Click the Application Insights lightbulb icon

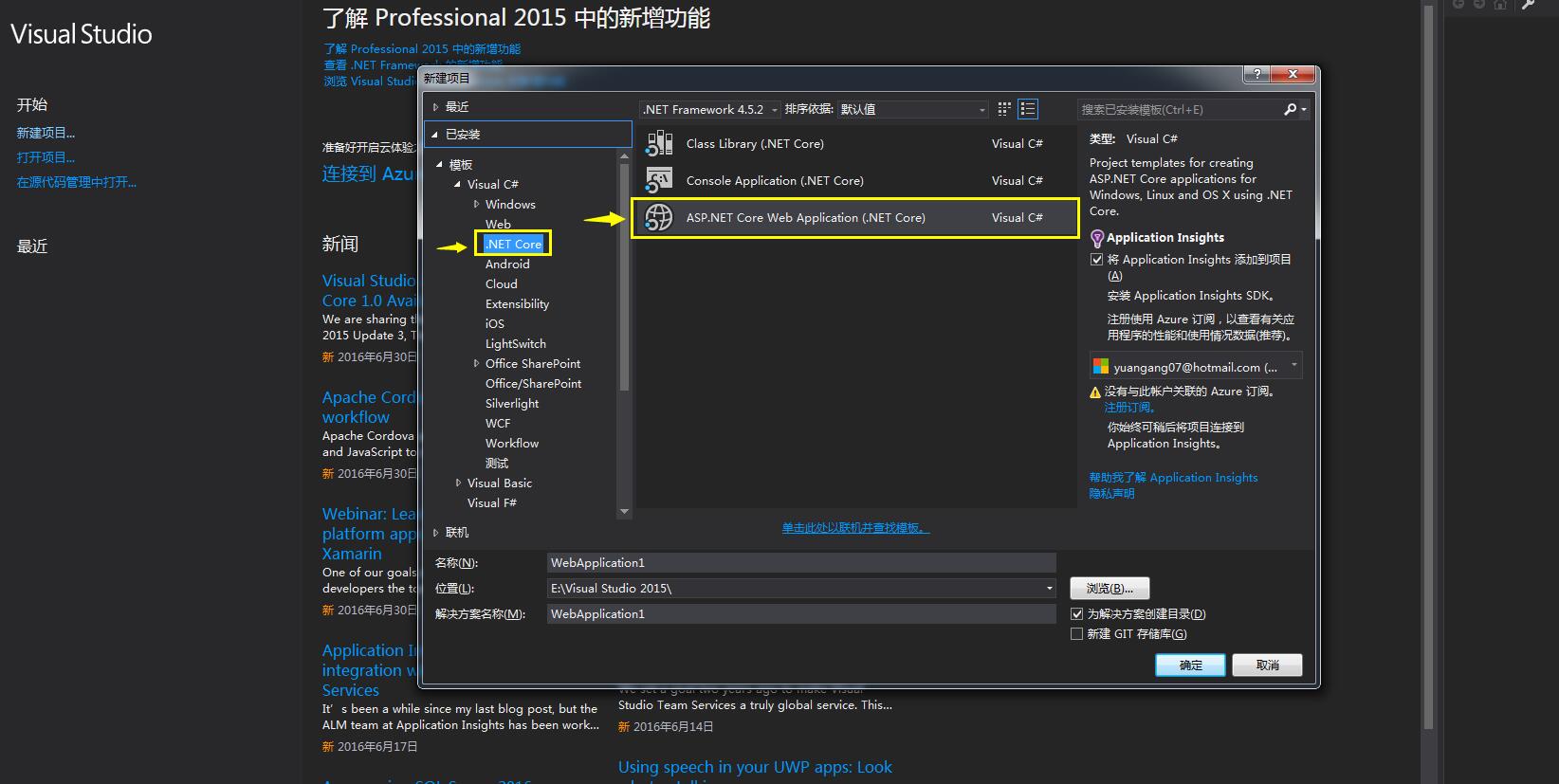(1097, 238)
